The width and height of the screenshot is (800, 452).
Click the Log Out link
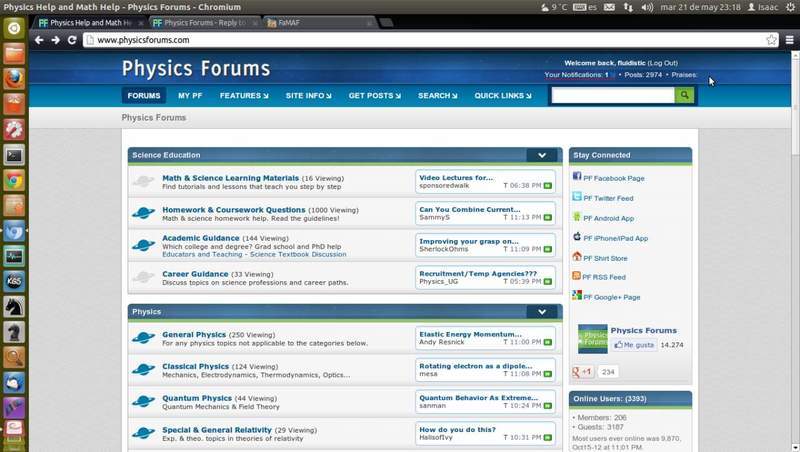pos(663,63)
